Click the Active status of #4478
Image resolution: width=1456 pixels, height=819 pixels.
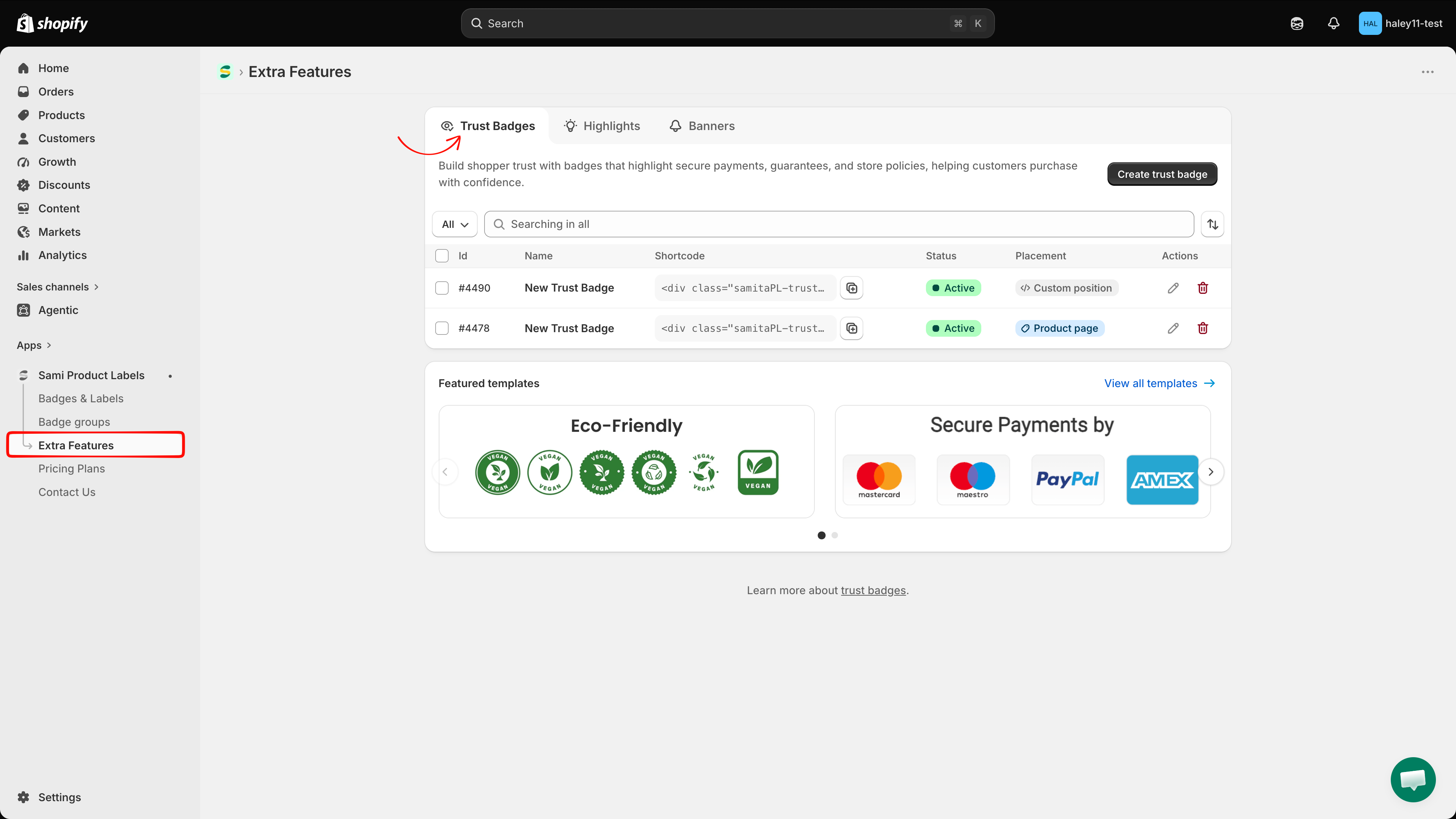[953, 328]
